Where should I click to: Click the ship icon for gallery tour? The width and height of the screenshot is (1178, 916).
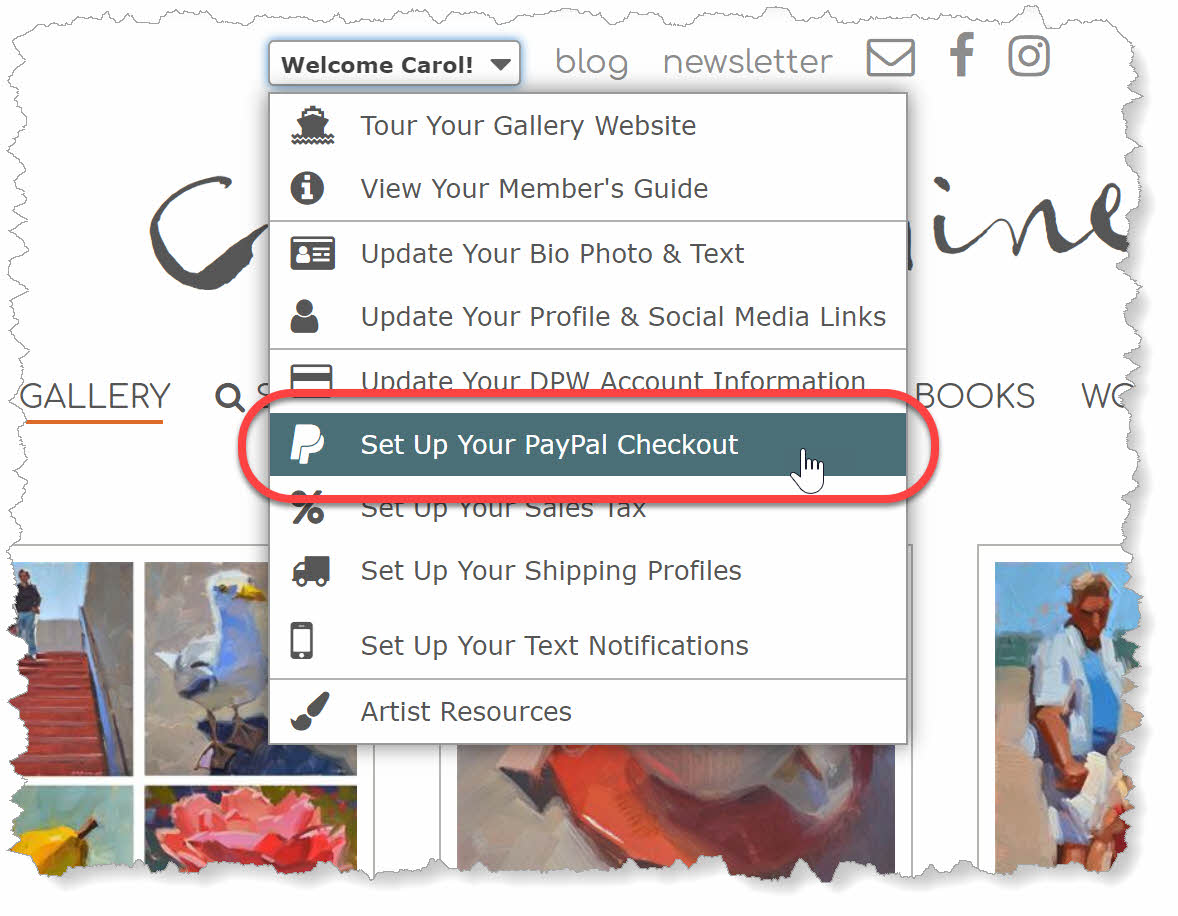coord(312,125)
